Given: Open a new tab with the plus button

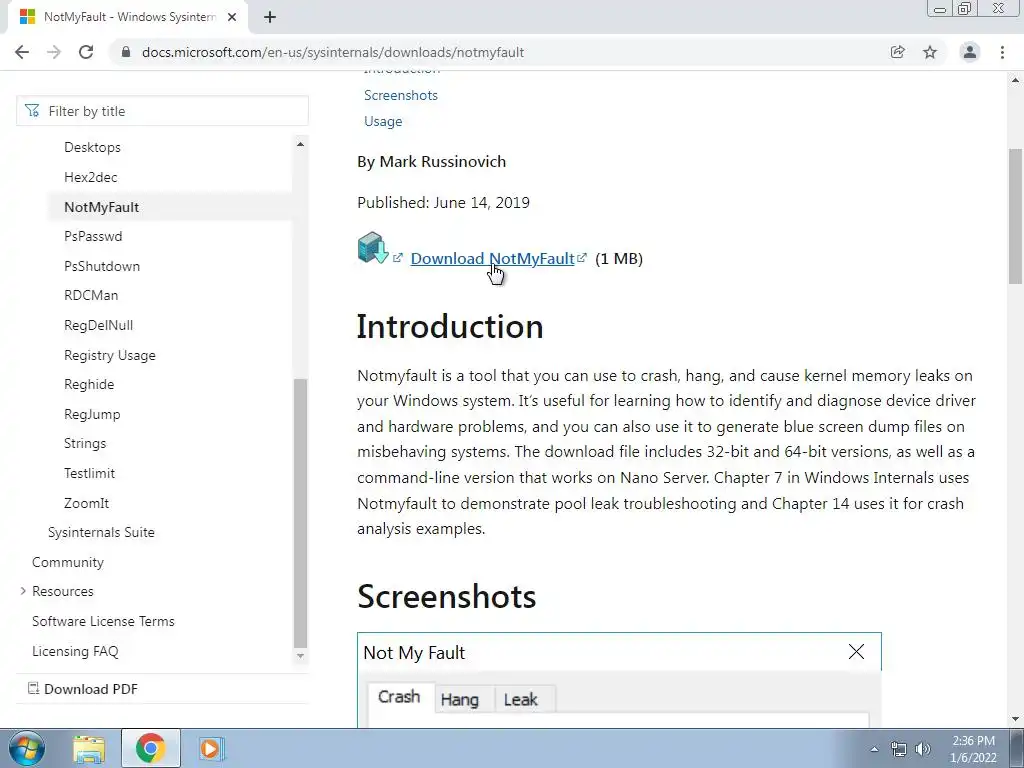Looking at the screenshot, I should (x=270, y=17).
